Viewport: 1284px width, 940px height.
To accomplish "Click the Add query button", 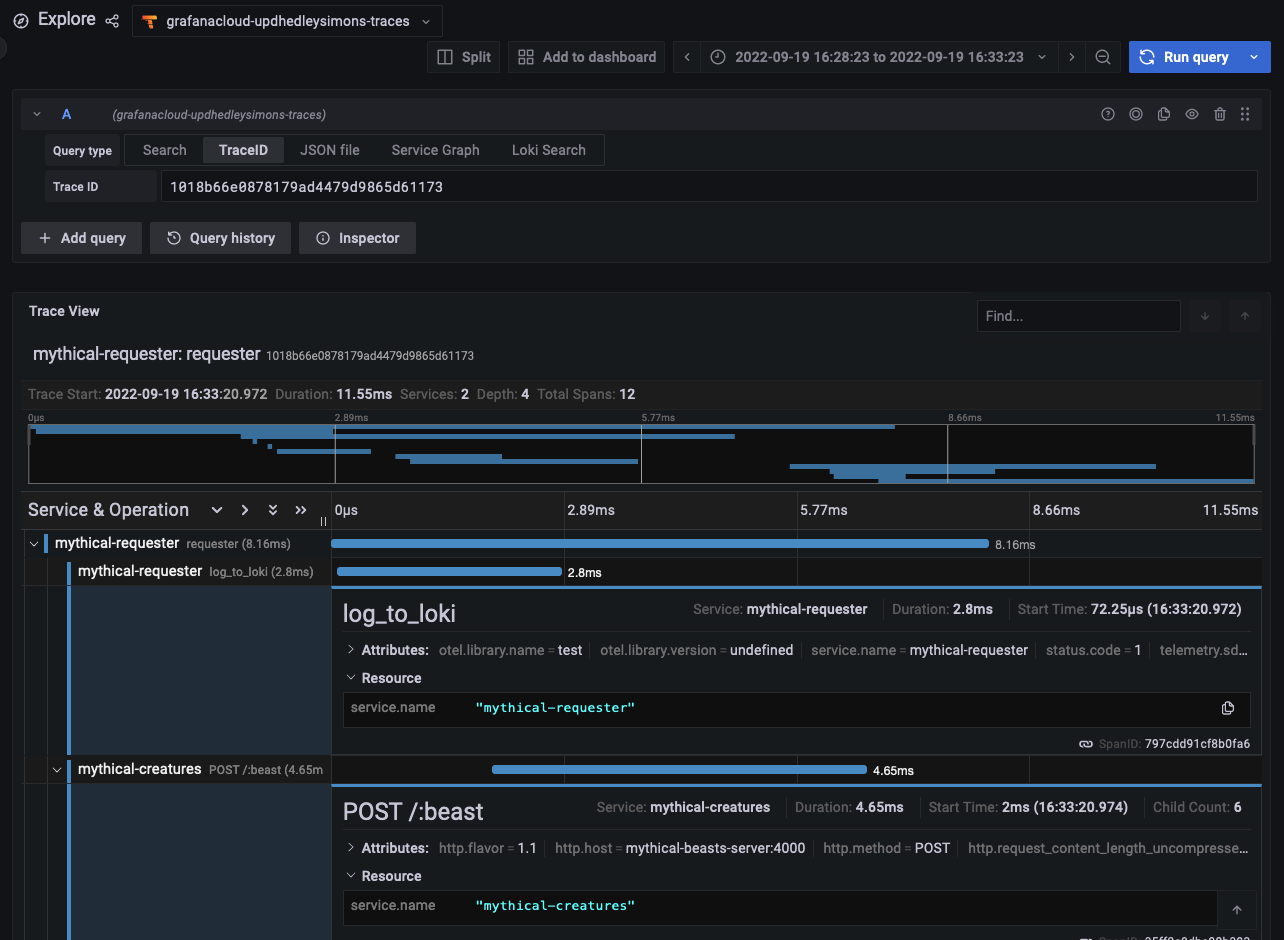I will pos(81,238).
